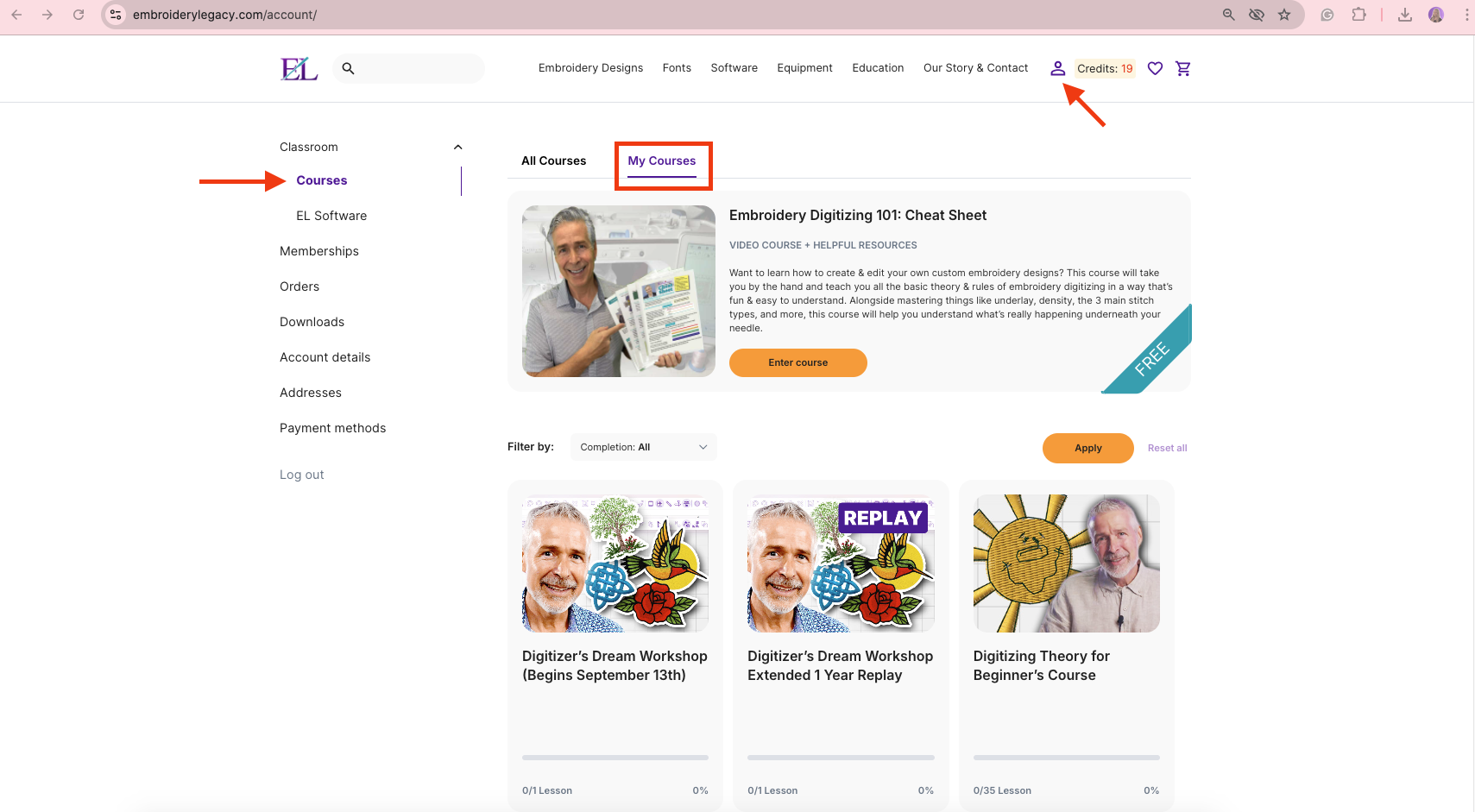Click Cheat Sheet course thumbnail image
The height and width of the screenshot is (812, 1475).
coord(619,291)
